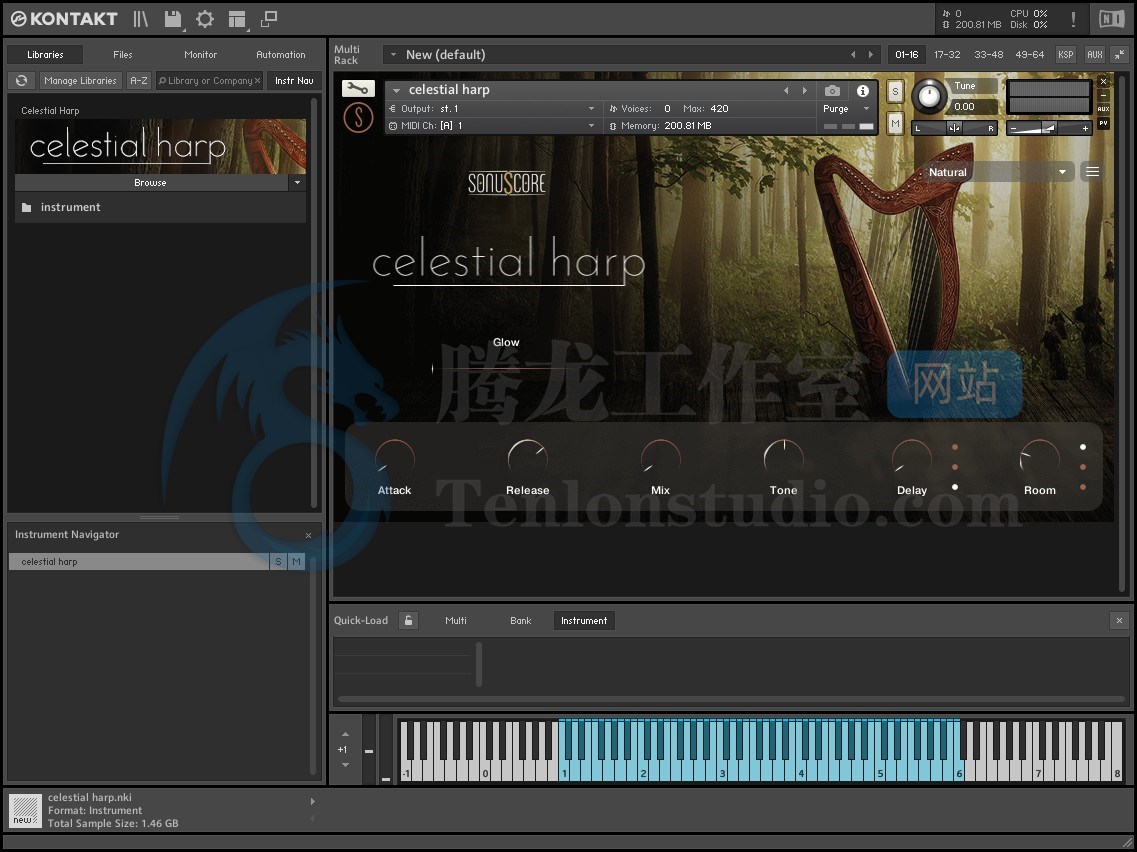Click the Manage Libraries button
The width and height of the screenshot is (1137, 852).
(x=80, y=80)
